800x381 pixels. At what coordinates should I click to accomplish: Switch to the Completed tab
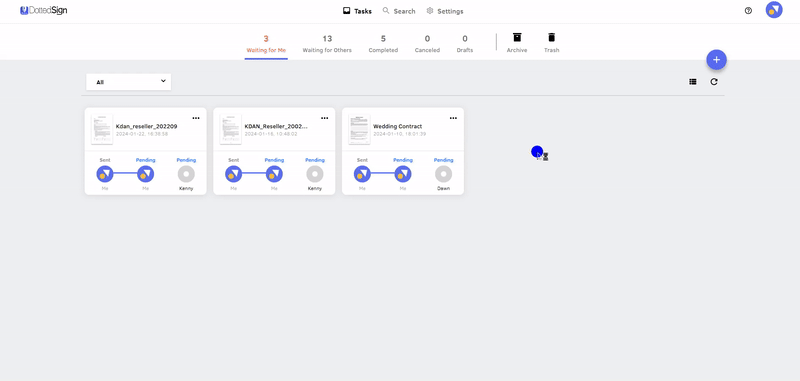[x=383, y=44]
